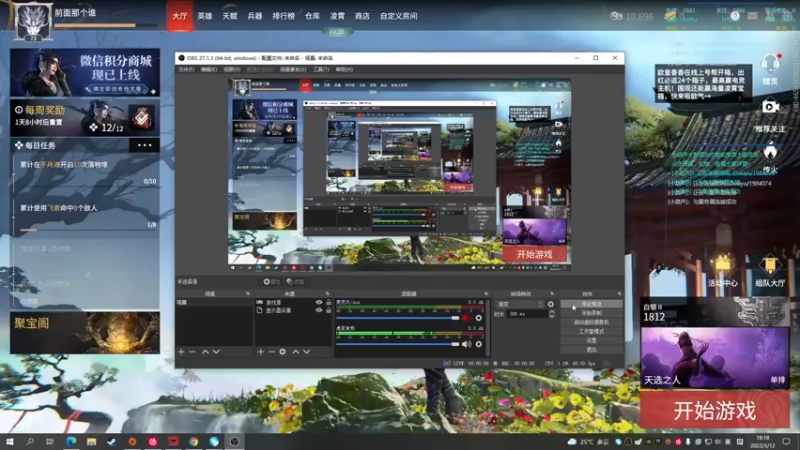Open 聚宝阁 banner card
The image size is (800, 450).
tap(85, 333)
